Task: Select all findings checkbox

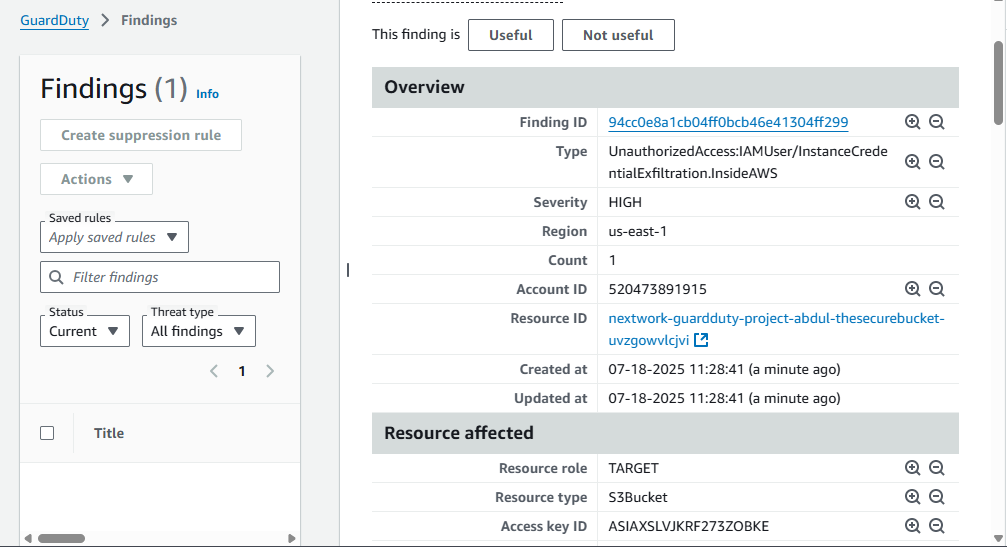Action: [47, 433]
